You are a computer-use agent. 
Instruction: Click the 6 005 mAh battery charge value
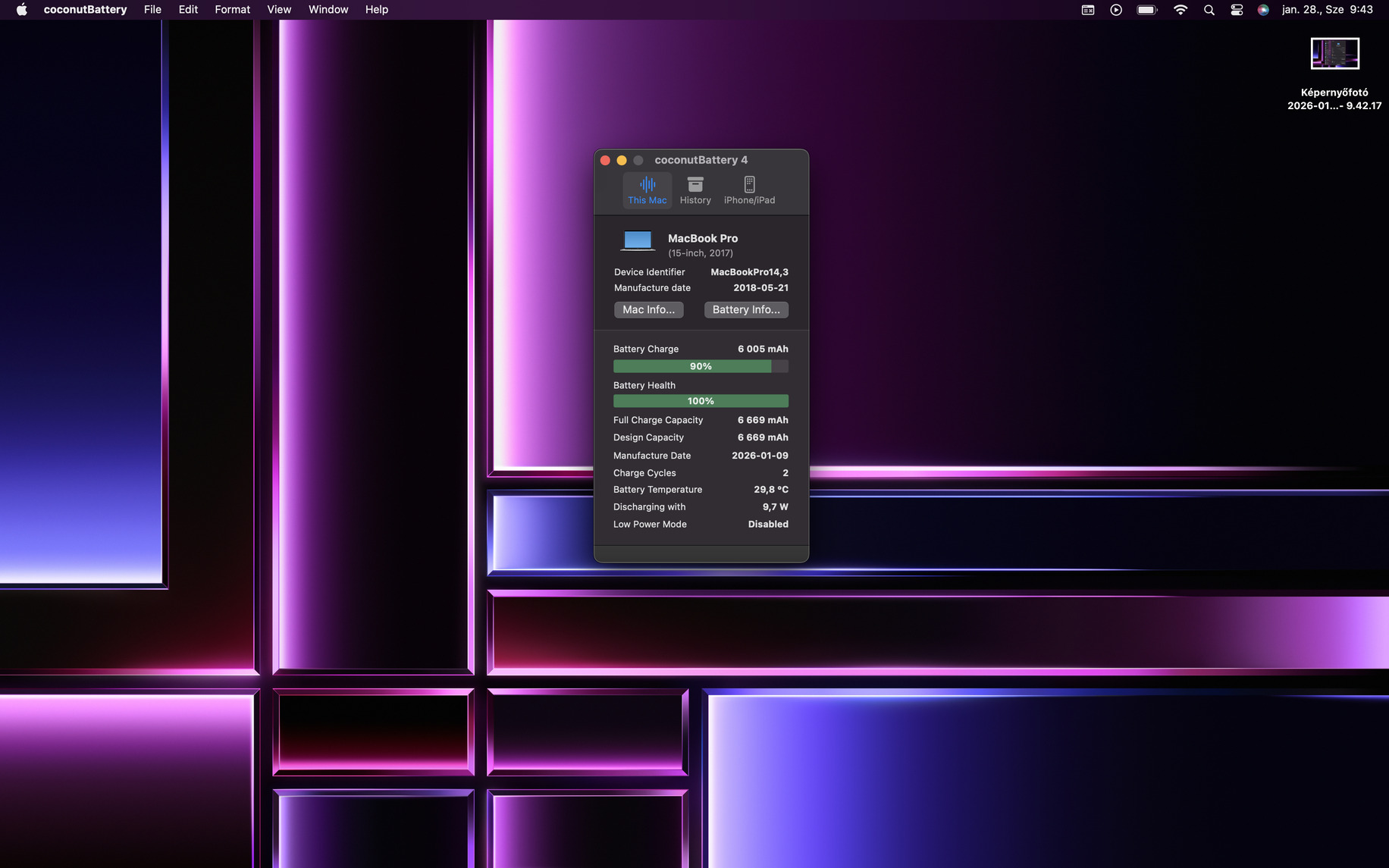[763, 349]
